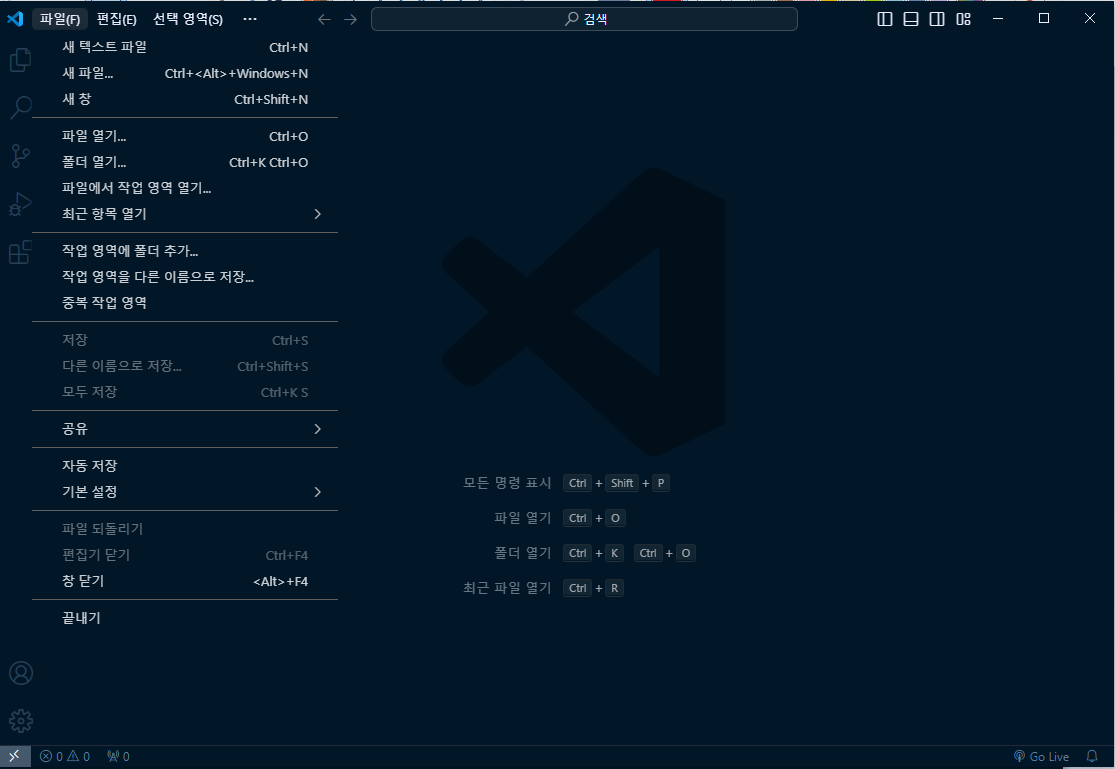
Task: Expand the 공유 submenu
Action: tap(185, 429)
